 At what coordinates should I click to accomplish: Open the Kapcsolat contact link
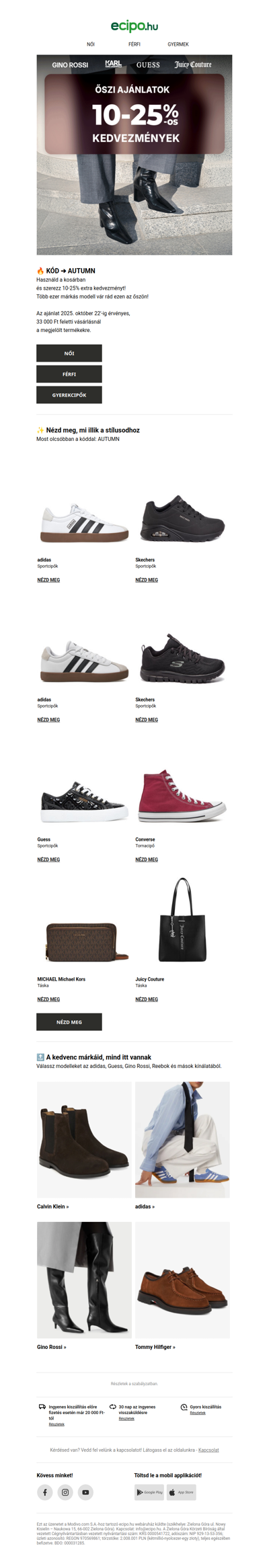(x=208, y=1450)
